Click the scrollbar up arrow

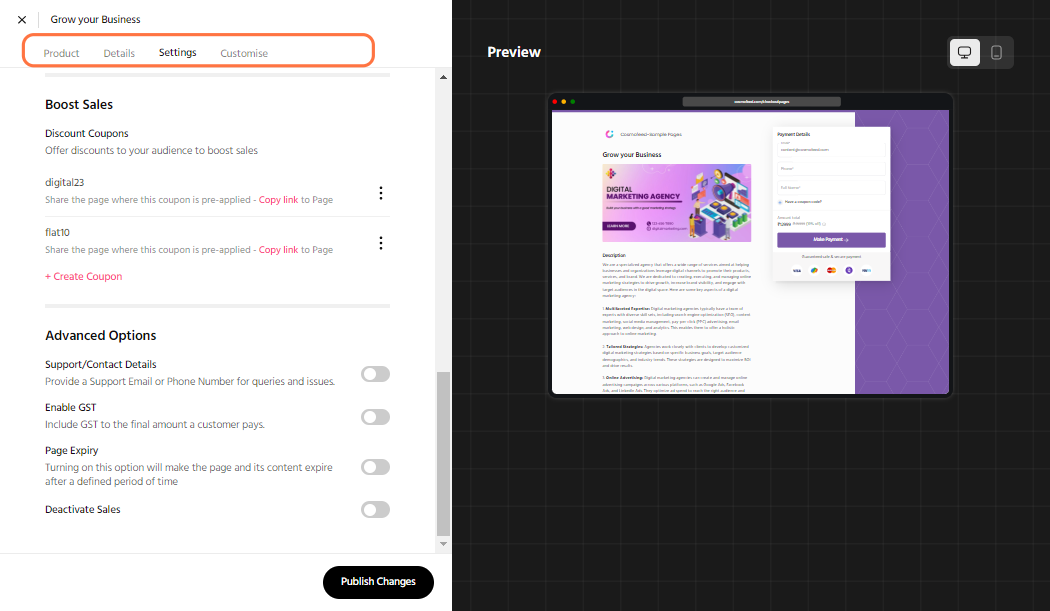pyautogui.click(x=443, y=77)
